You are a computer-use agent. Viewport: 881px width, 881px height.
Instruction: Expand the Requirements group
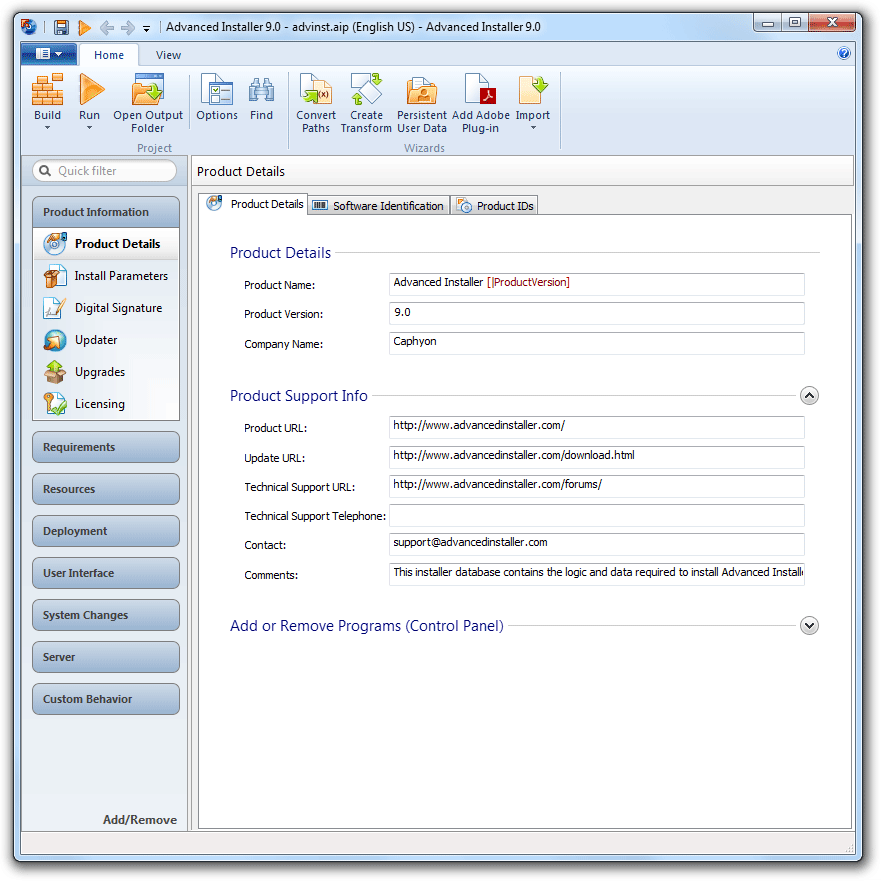106,447
